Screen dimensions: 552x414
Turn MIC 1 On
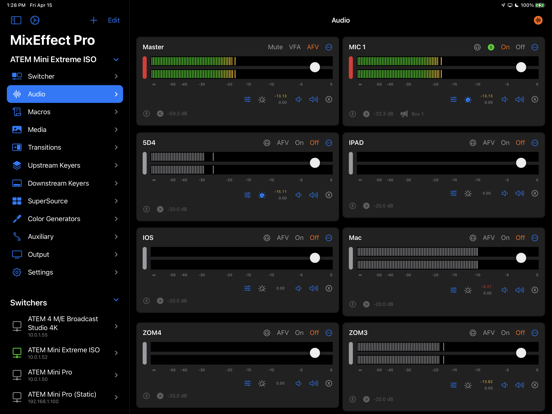click(x=505, y=47)
